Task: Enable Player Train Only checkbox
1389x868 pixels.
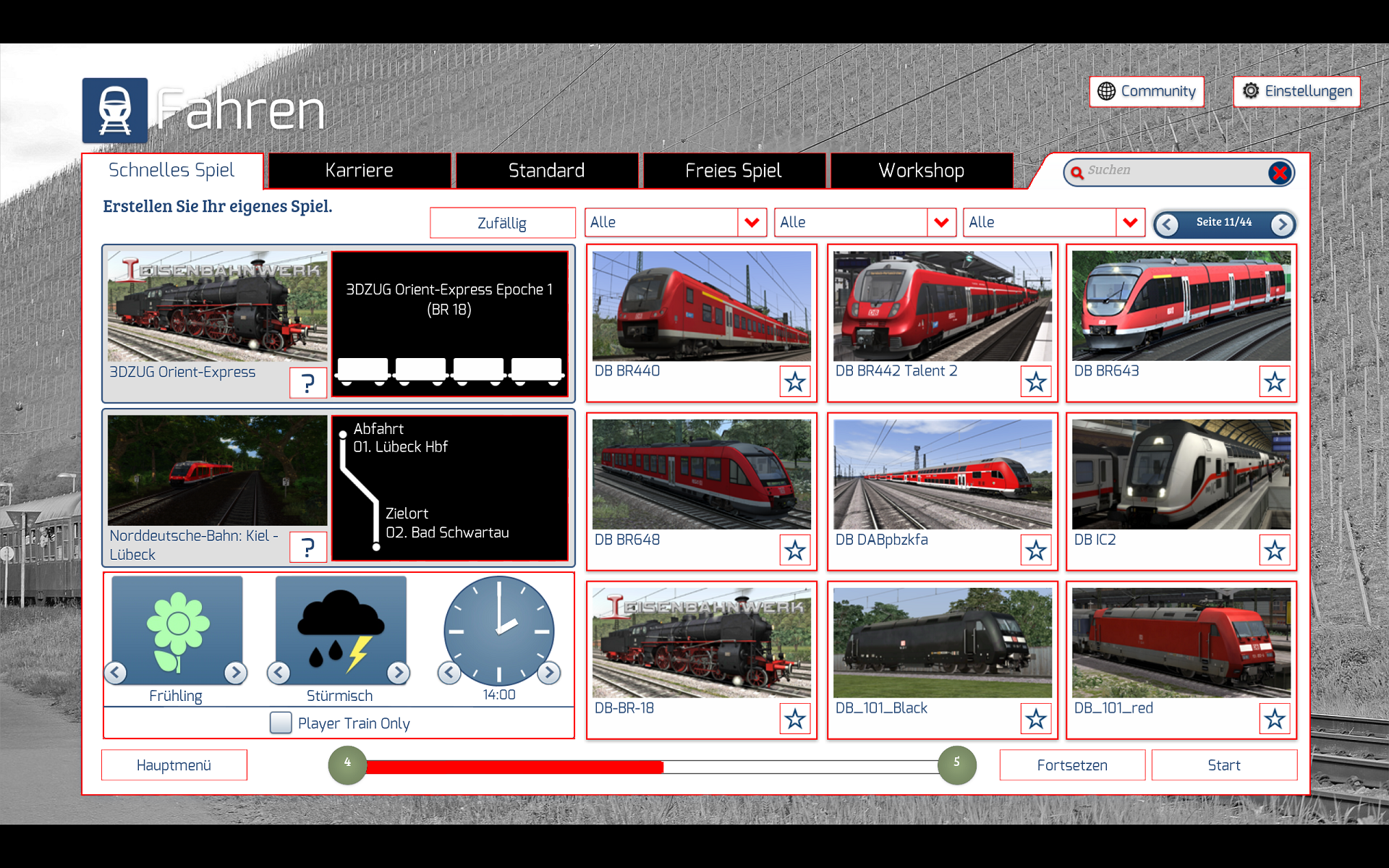Action: pyautogui.click(x=281, y=723)
